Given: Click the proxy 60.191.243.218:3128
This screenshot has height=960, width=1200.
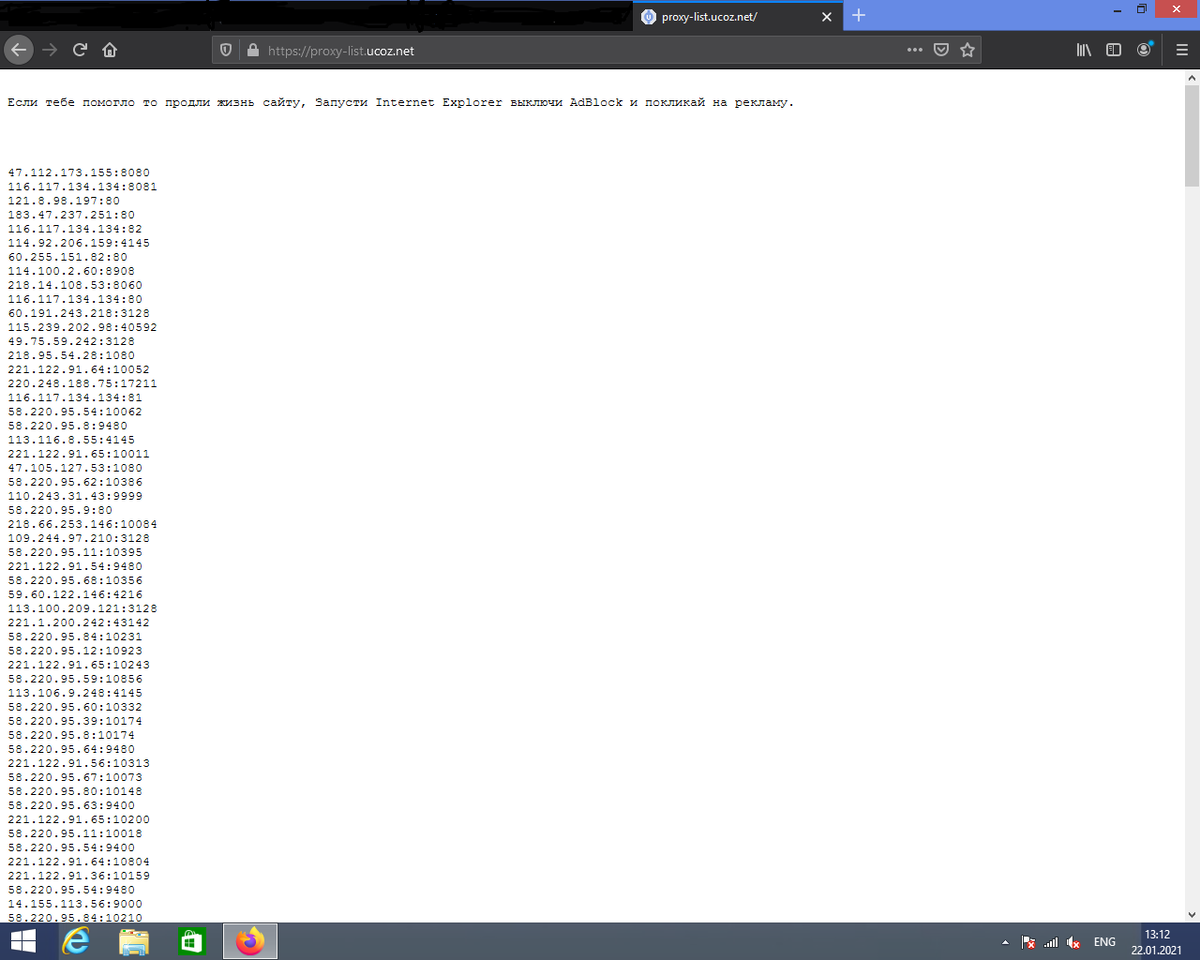Looking at the screenshot, I should 79,313.
